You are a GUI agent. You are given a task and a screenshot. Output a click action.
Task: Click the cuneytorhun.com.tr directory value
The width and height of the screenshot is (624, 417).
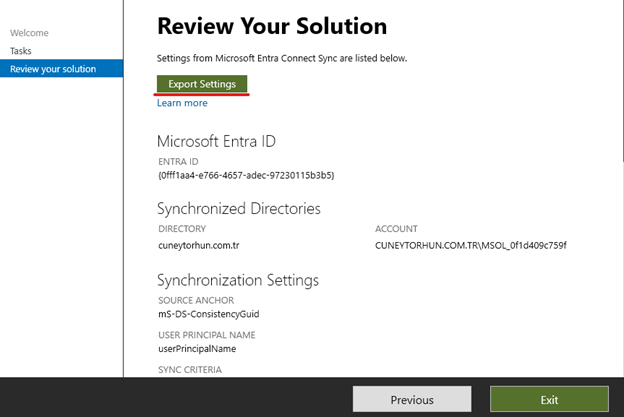199,246
